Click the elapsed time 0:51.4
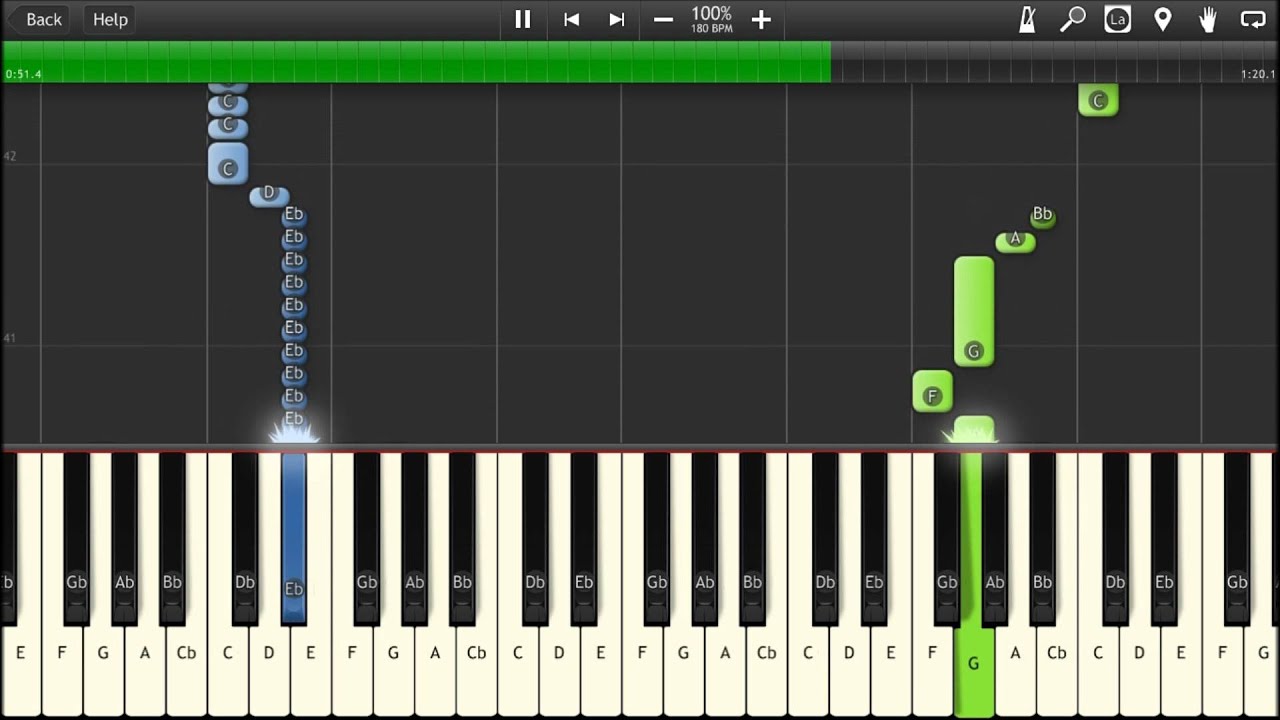The image size is (1280, 720). pos(23,74)
